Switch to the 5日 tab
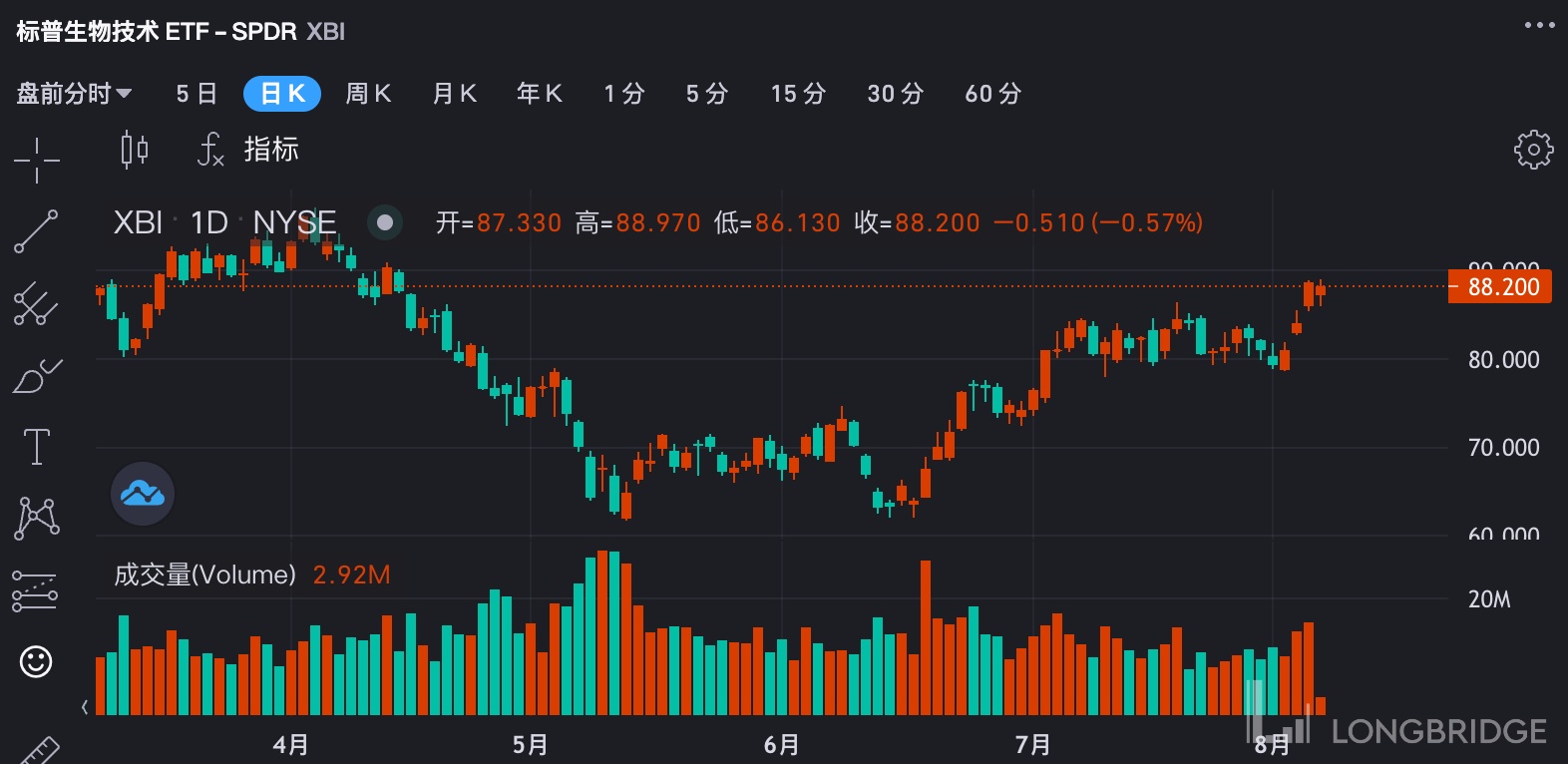The width and height of the screenshot is (1568, 764). tap(196, 94)
